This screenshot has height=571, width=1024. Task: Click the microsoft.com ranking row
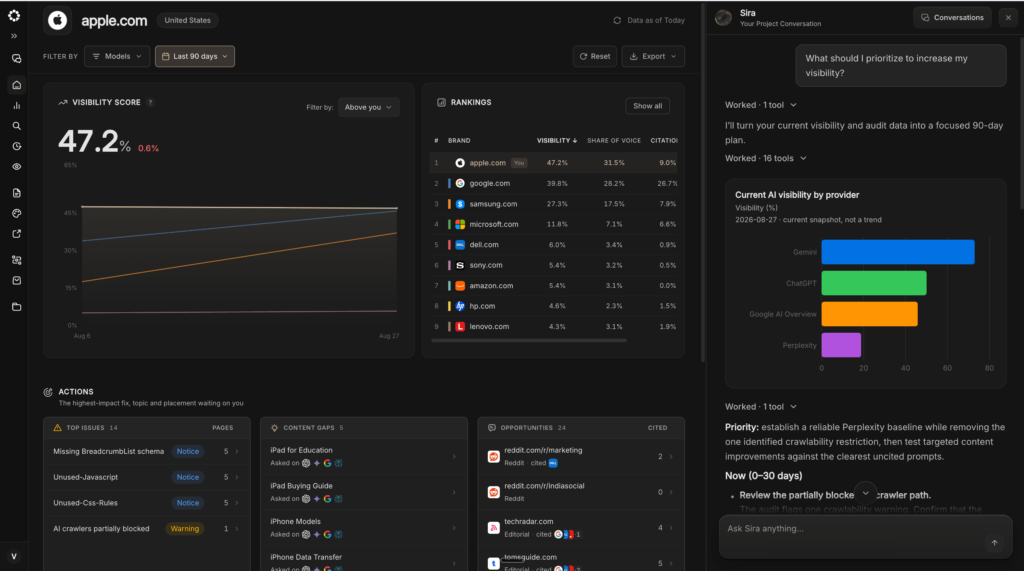tap(554, 224)
